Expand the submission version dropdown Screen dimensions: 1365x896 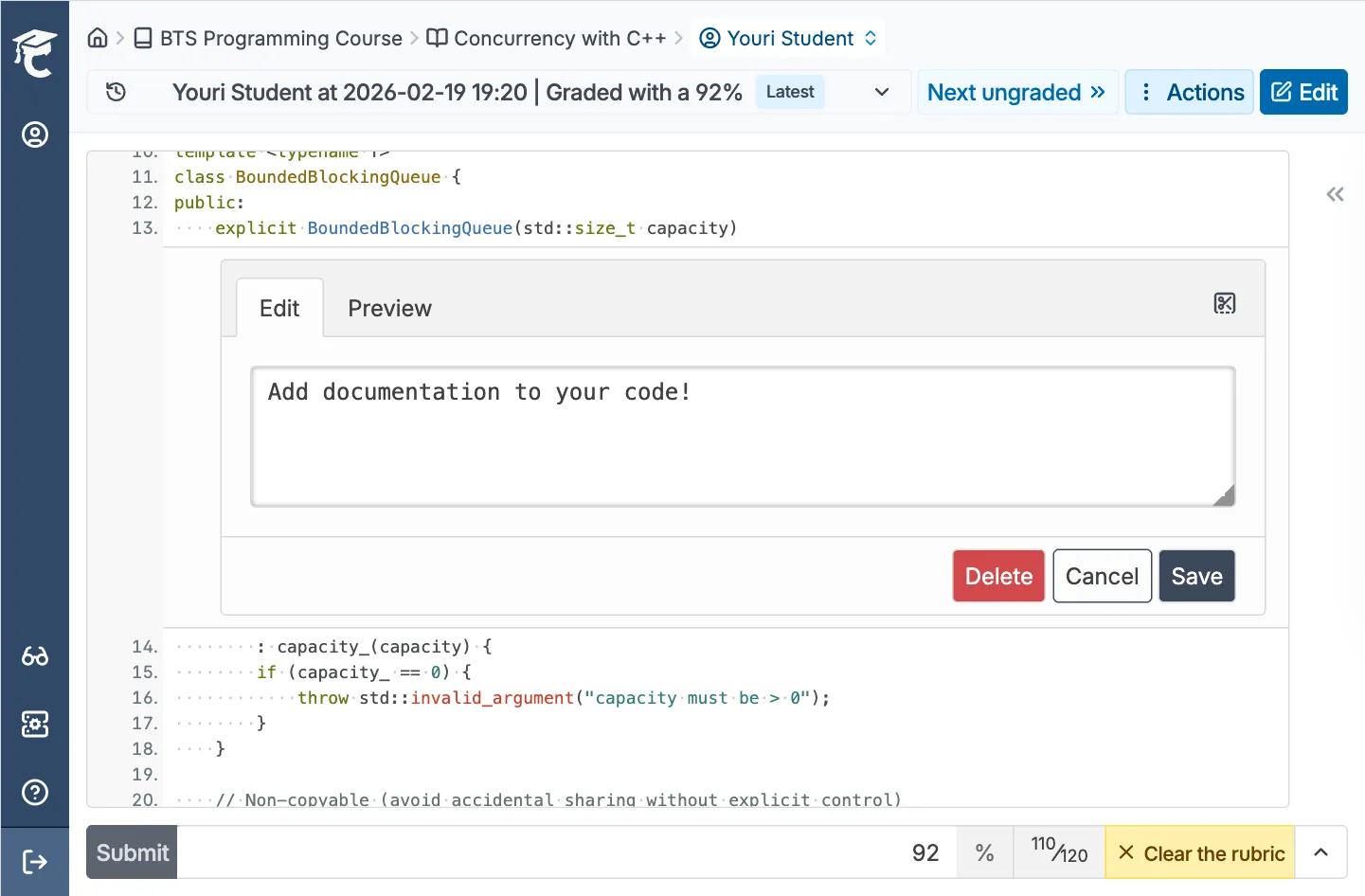(x=881, y=92)
